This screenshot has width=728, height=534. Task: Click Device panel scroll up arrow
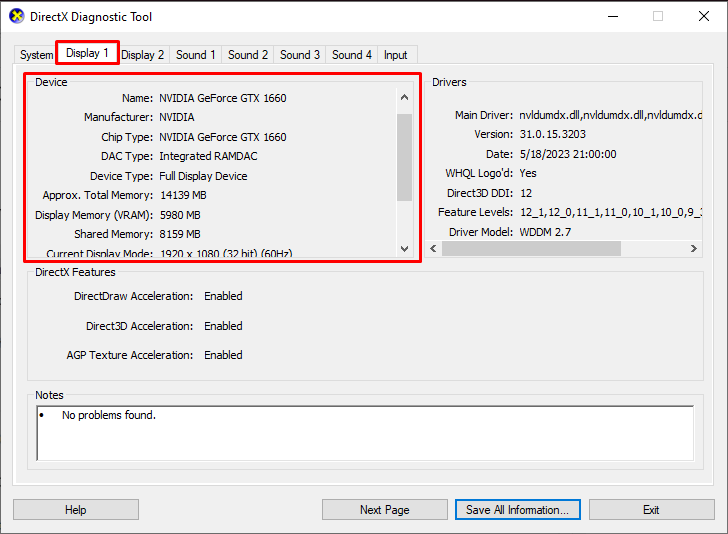click(x=404, y=97)
